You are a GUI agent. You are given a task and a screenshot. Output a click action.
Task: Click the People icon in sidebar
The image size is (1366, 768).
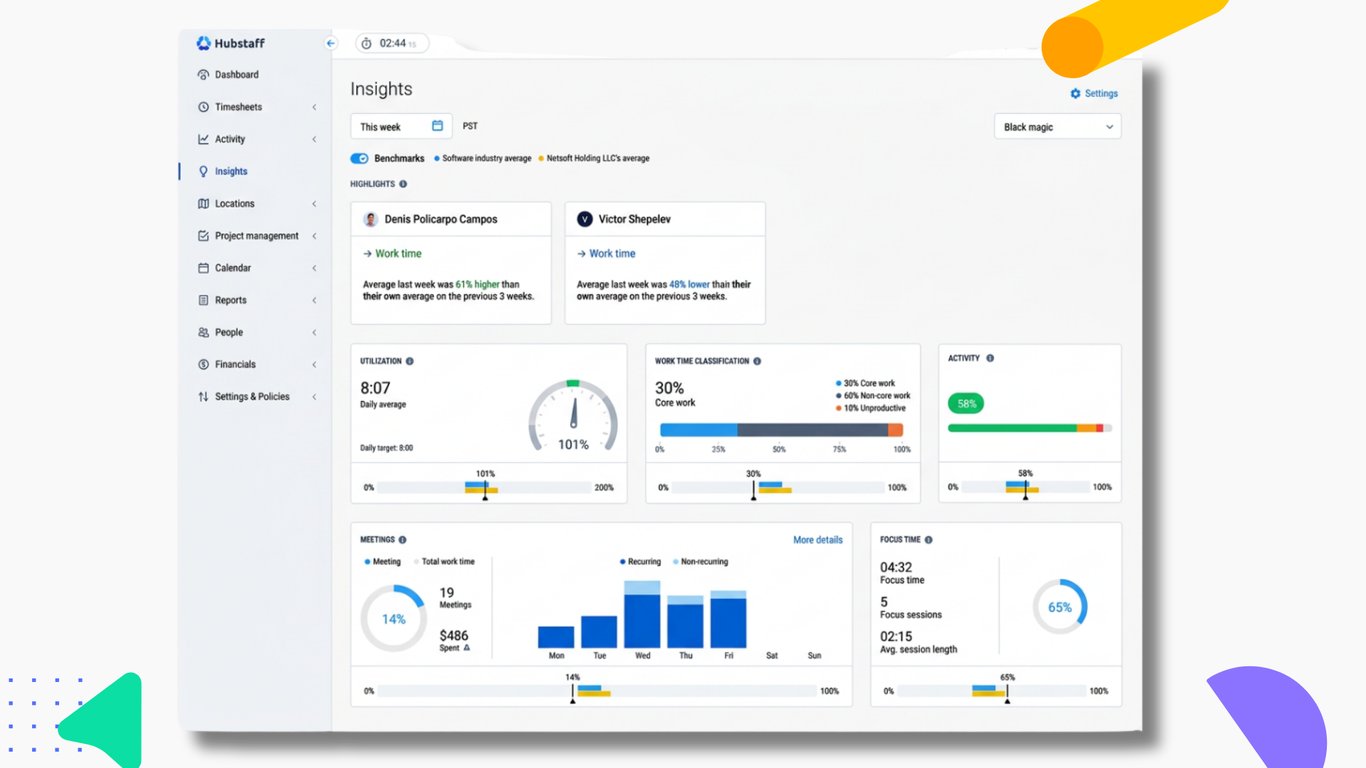[x=204, y=332]
